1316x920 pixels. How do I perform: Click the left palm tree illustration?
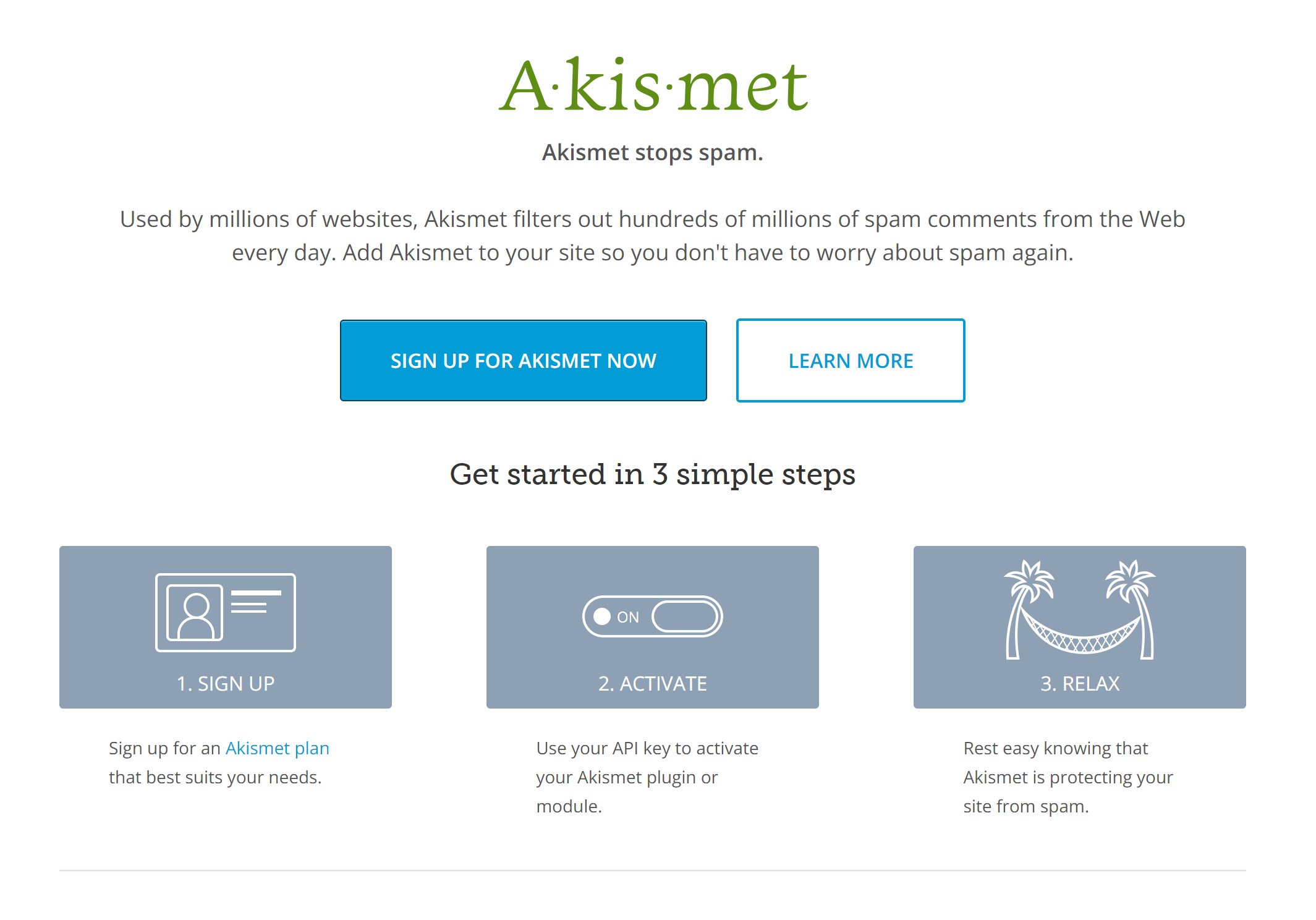pos(1026,609)
